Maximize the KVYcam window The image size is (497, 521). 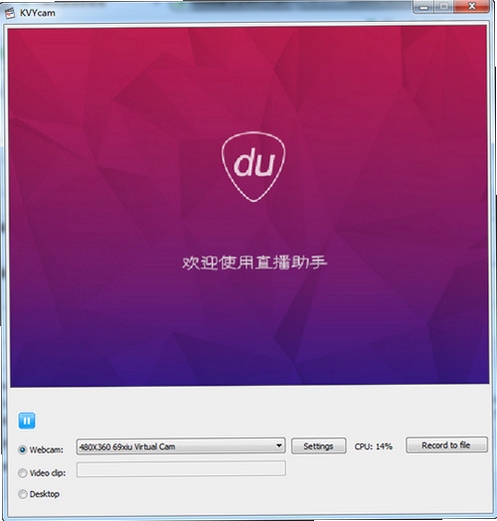click(444, 6)
